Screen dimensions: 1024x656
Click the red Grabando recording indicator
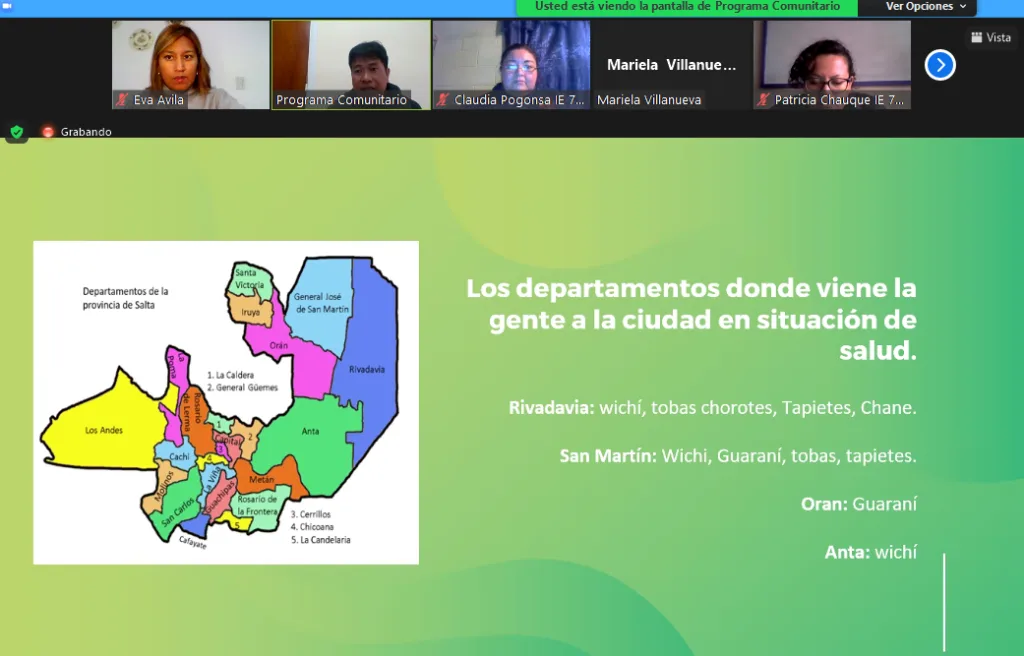coord(47,132)
